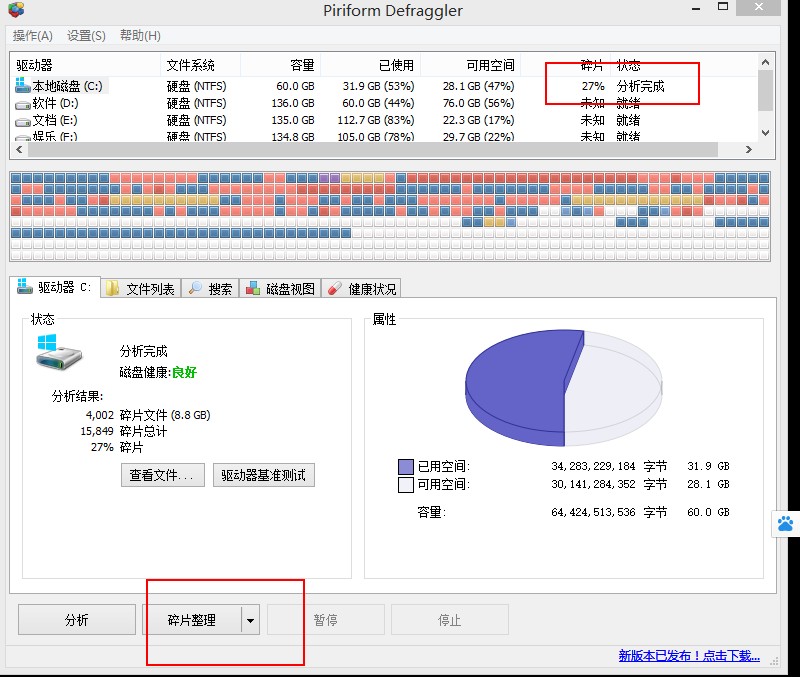Click the drive list scroll-down arrow
The image size is (800, 677).
tap(765, 133)
